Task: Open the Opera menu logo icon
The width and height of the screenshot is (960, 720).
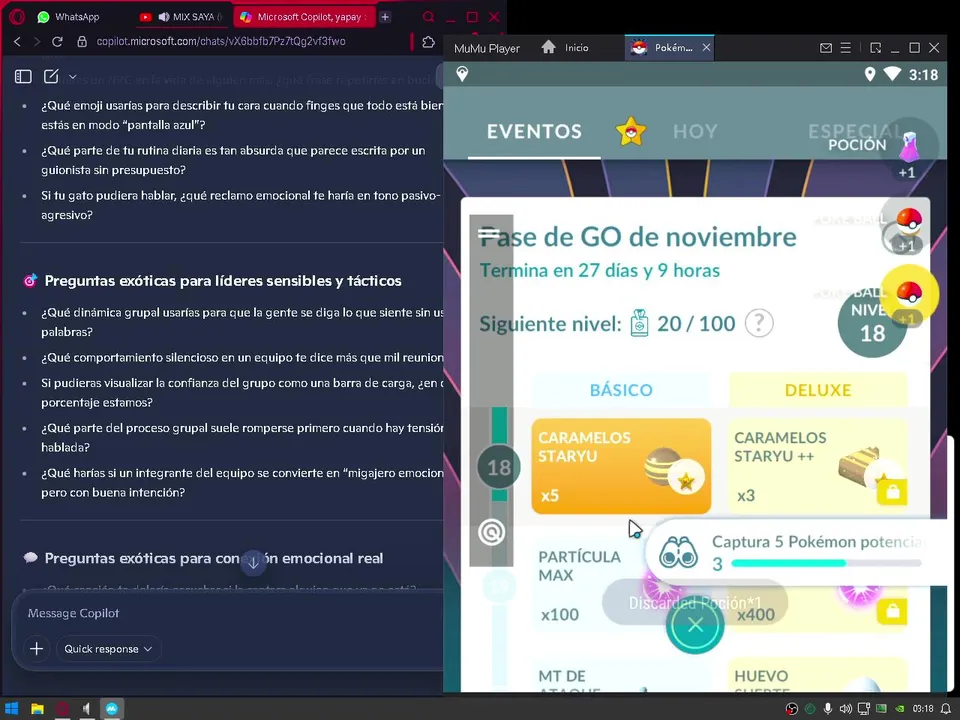Action: tap(17, 17)
